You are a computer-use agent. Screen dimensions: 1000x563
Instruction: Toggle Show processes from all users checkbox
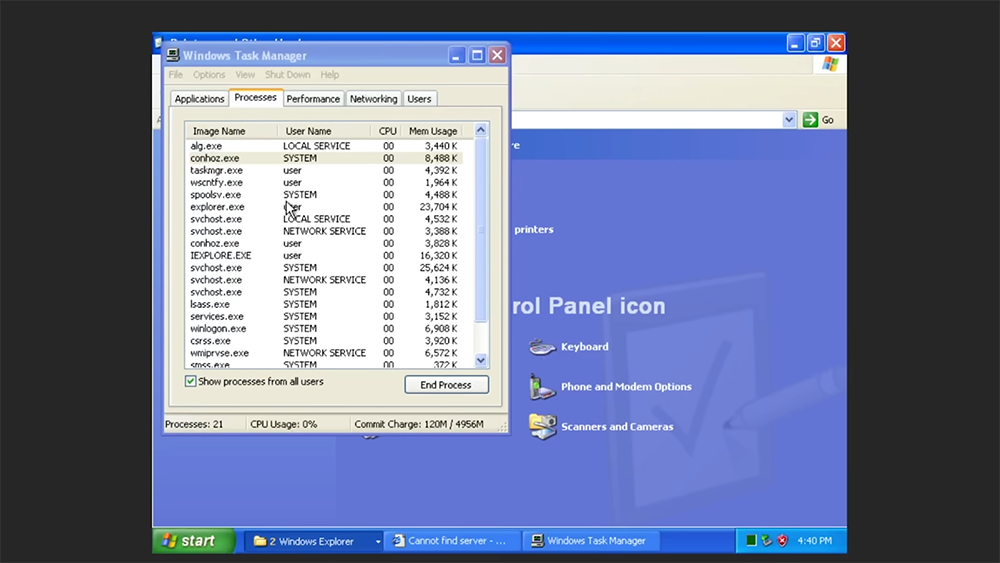tap(190, 381)
